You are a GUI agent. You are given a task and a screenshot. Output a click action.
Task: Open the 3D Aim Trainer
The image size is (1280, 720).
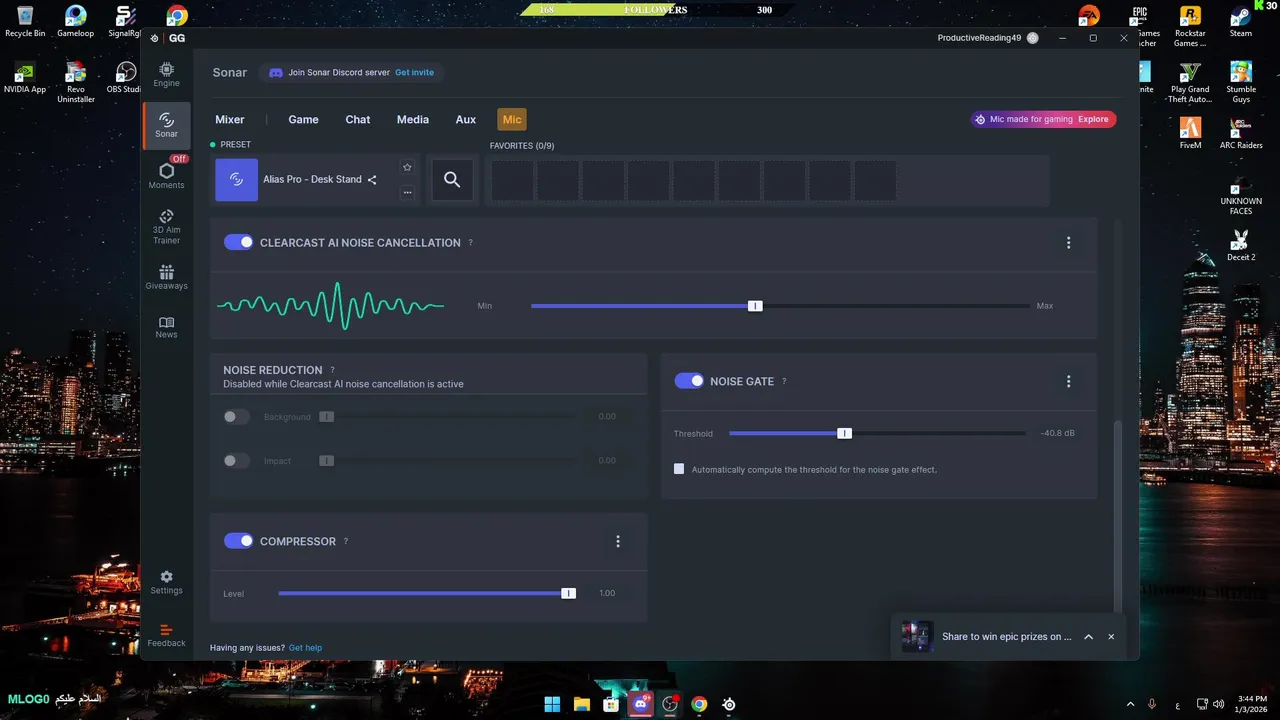[x=166, y=226]
